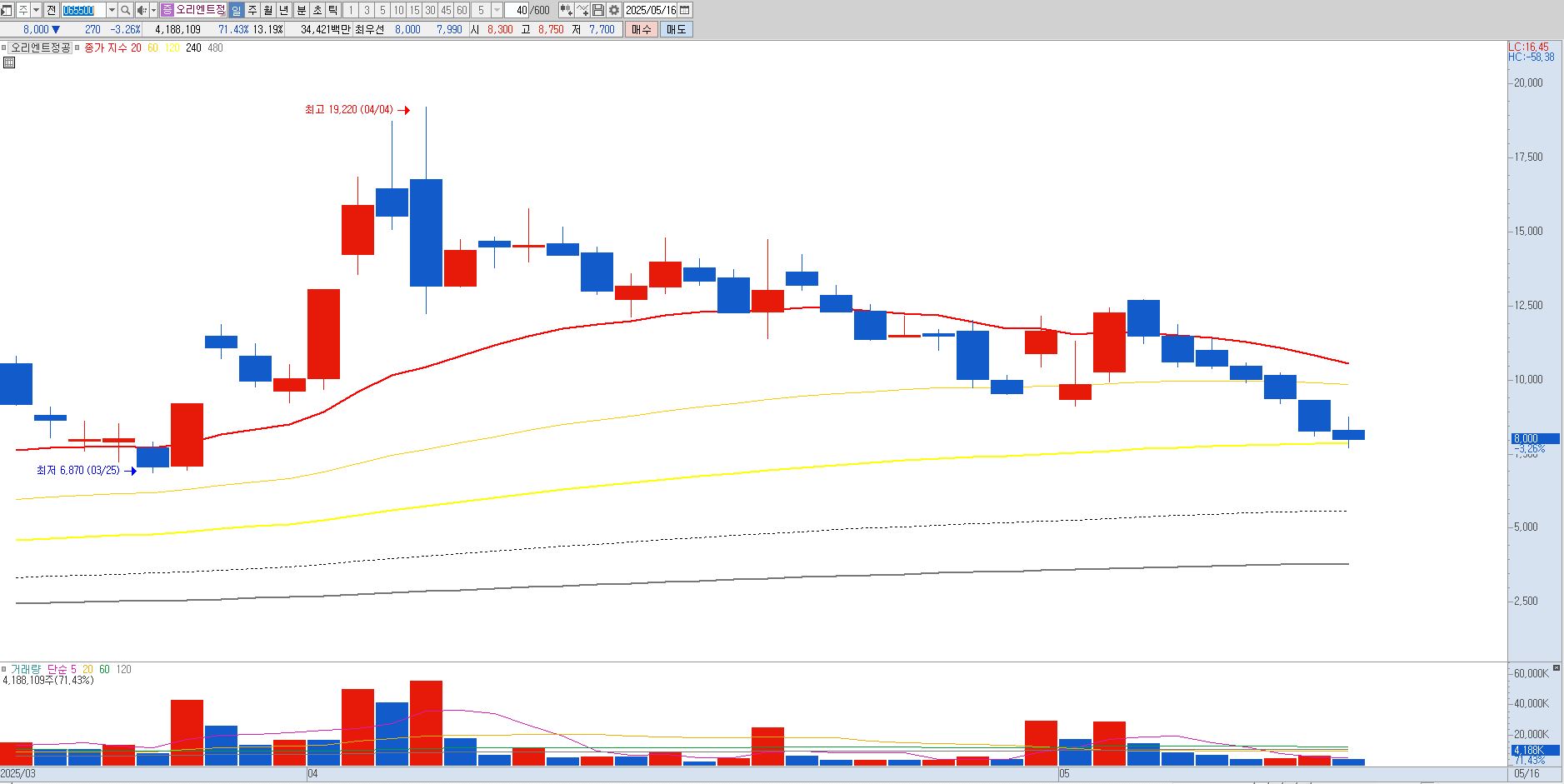
Task: Click the candle chart type icon
Action: pyautogui.click(x=566, y=10)
